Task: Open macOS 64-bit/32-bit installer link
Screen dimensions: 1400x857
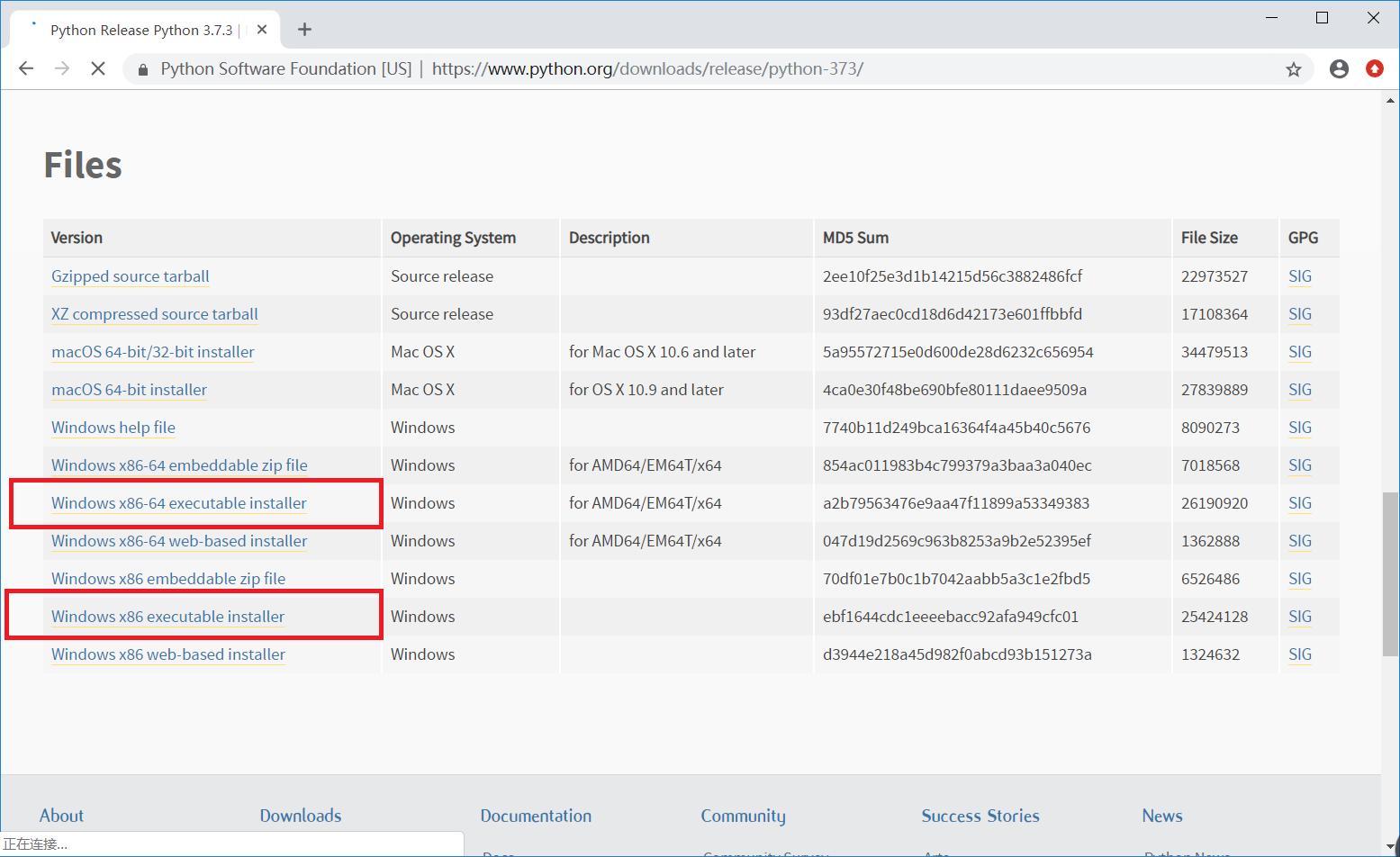Action: point(153,352)
